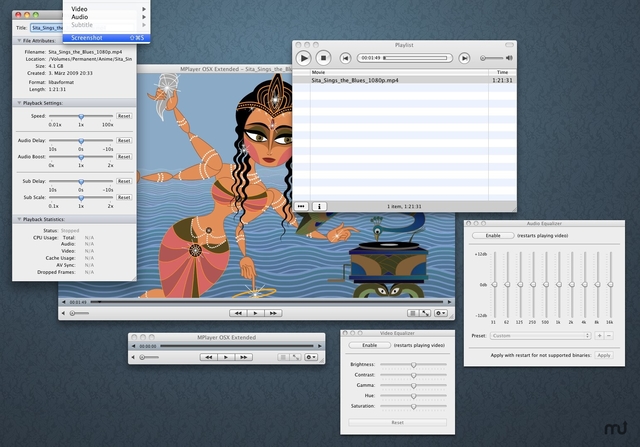Collapse the Playback Settings section
This screenshot has height=447, width=640.
click(x=19, y=103)
